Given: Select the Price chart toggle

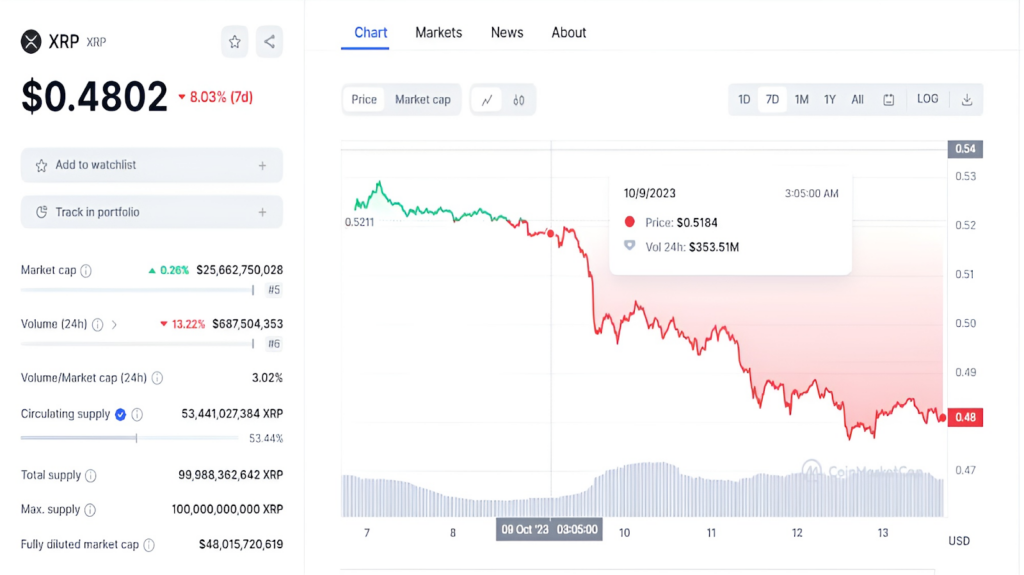Looking at the screenshot, I should coord(364,100).
